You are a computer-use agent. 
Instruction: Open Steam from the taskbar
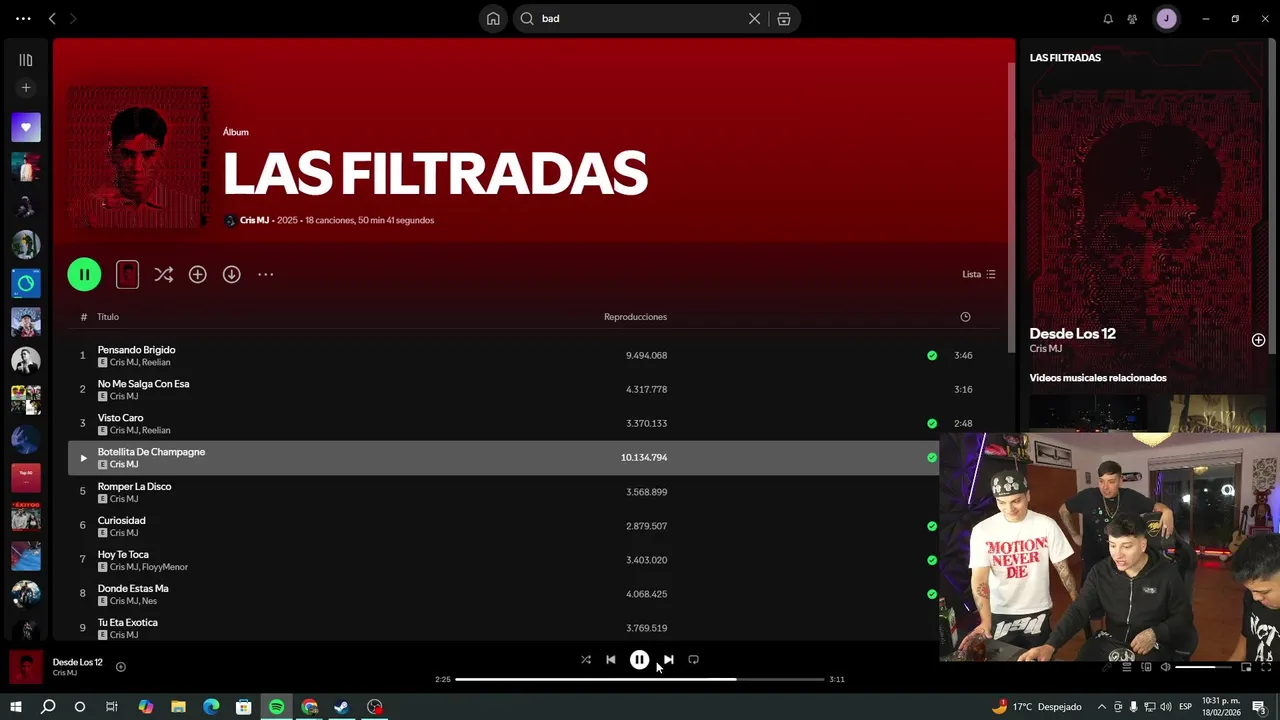click(341, 707)
